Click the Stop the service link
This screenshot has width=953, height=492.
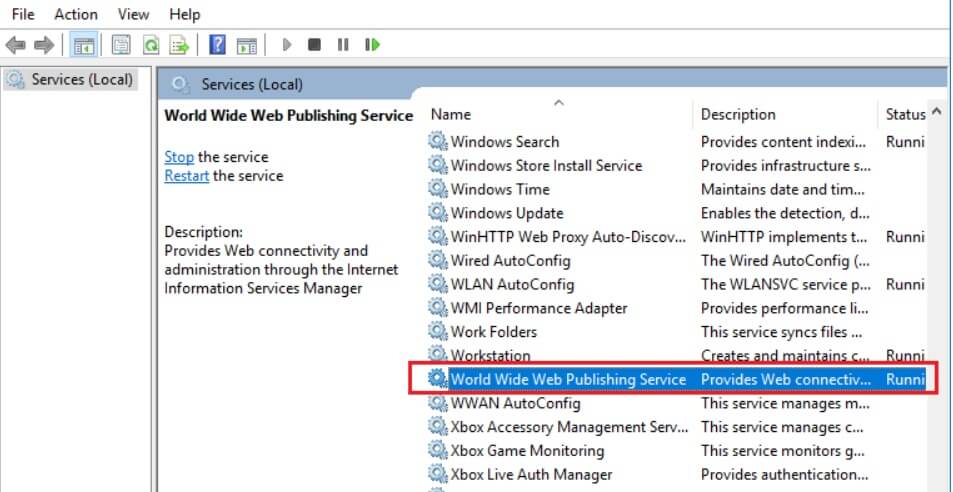(x=179, y=157)
